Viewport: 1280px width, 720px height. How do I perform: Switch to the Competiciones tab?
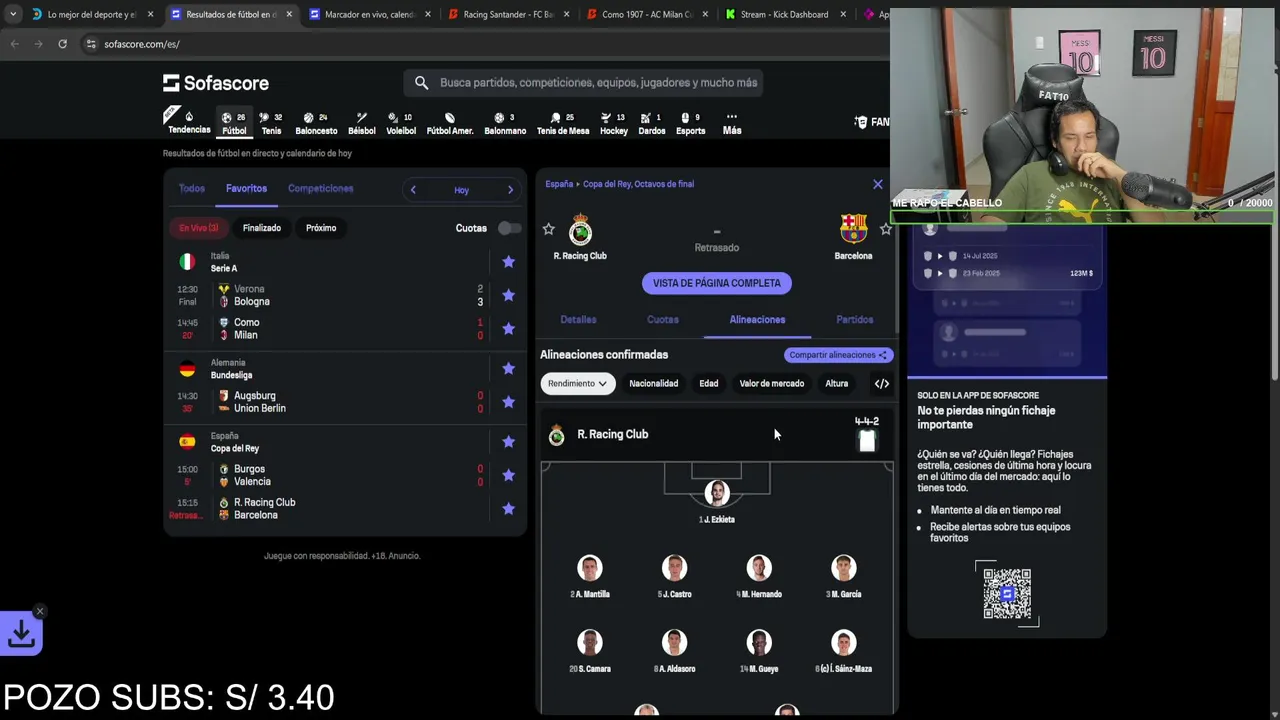320,188
